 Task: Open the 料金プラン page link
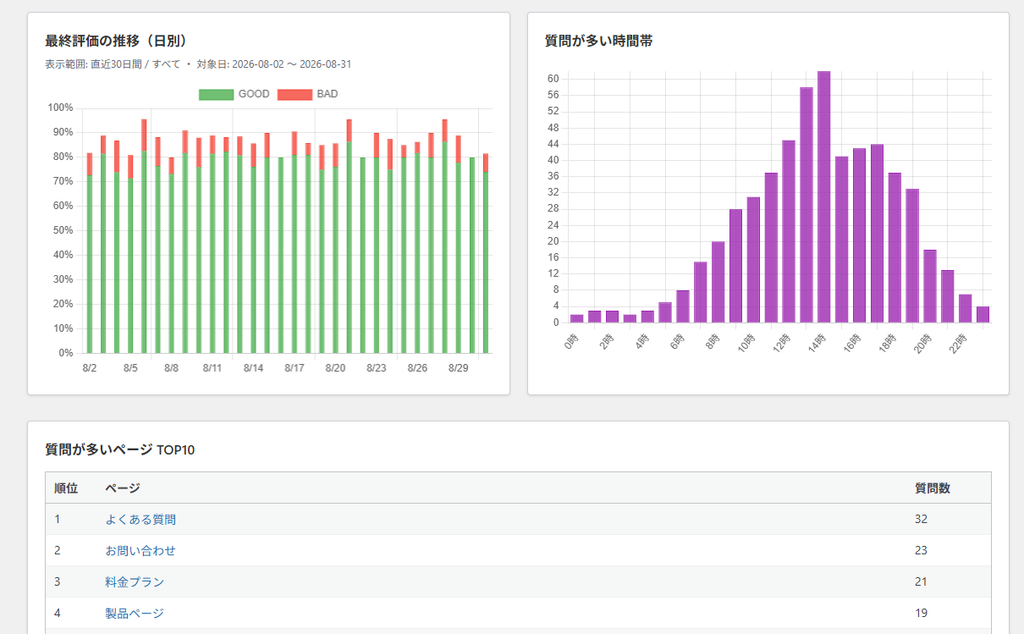[x=135, y=582]
